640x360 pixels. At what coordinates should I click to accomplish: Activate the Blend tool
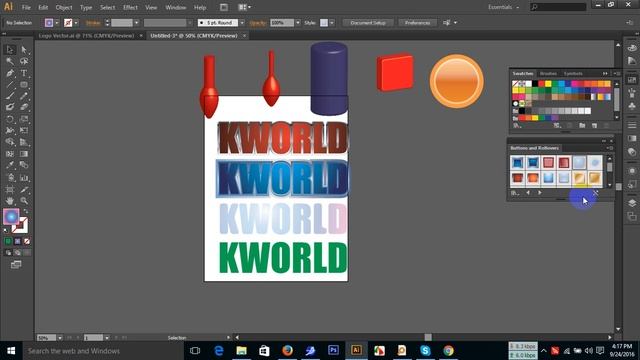[24, 165]
